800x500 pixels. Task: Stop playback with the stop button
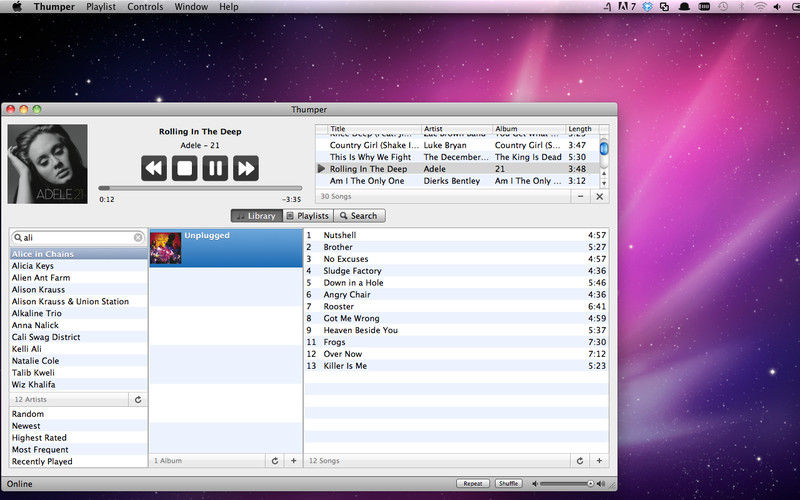click(184, 168)
